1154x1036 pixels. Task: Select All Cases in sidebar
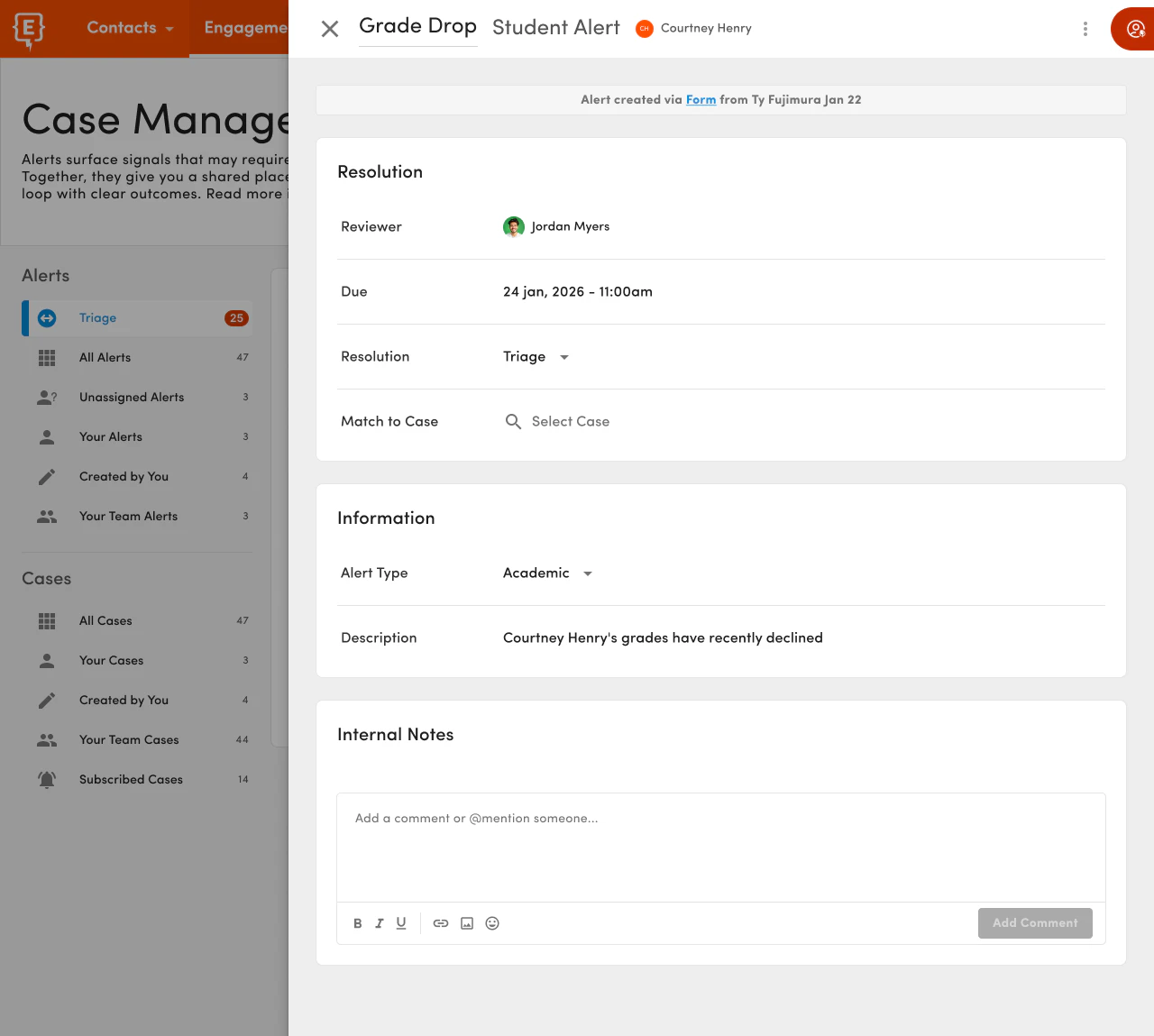pyautogui.click(x=138, y=621)
